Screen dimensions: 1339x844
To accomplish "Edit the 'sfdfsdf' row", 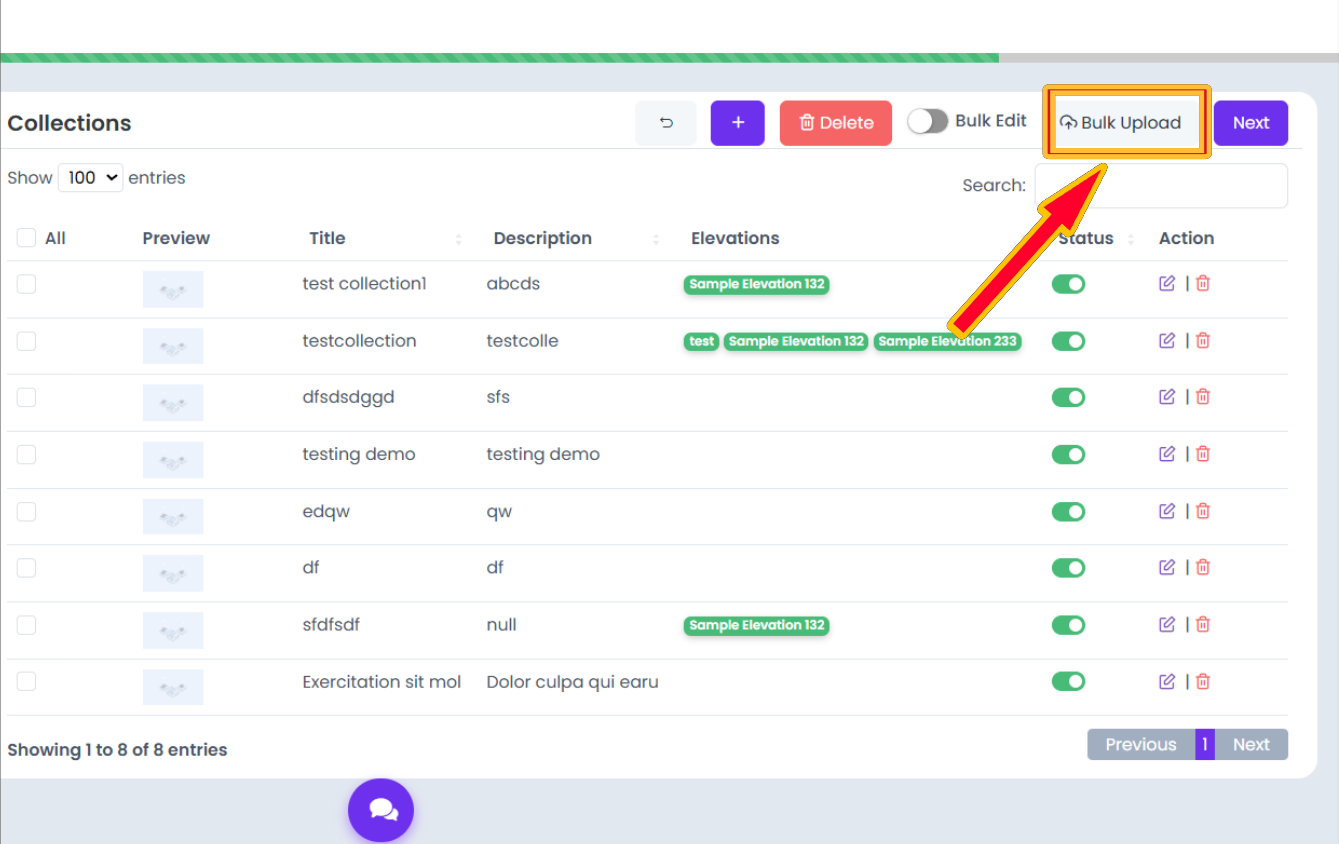I will 1167,624.
